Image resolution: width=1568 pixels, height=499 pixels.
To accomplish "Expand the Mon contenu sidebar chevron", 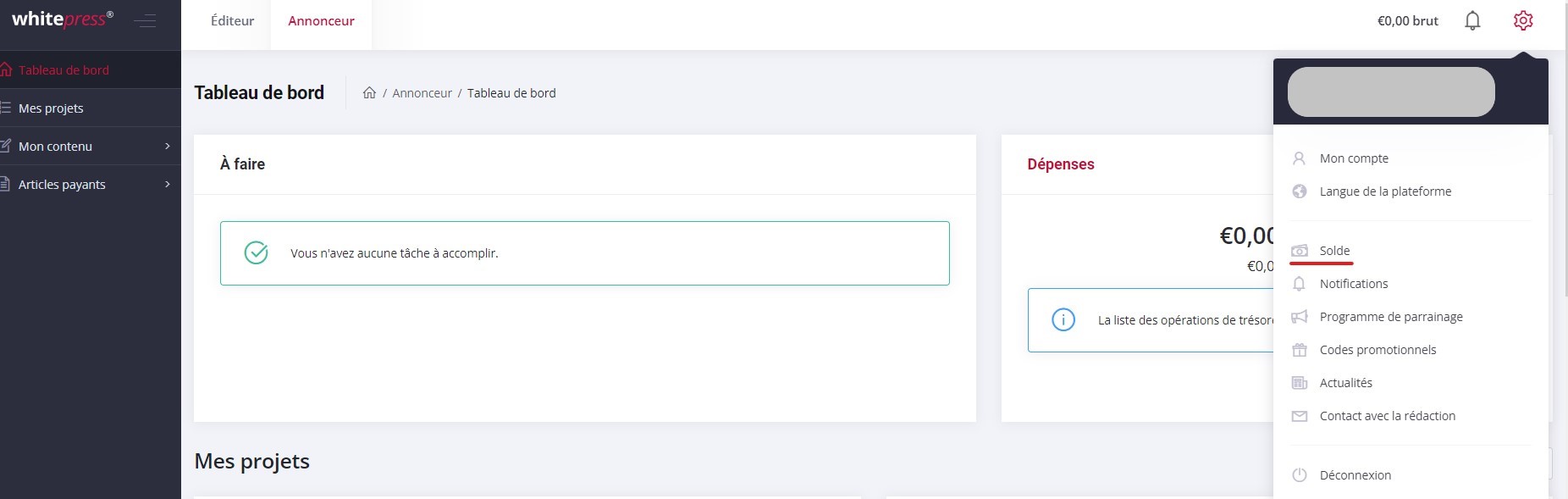I will pyautogui.click(x=168, y=147).
